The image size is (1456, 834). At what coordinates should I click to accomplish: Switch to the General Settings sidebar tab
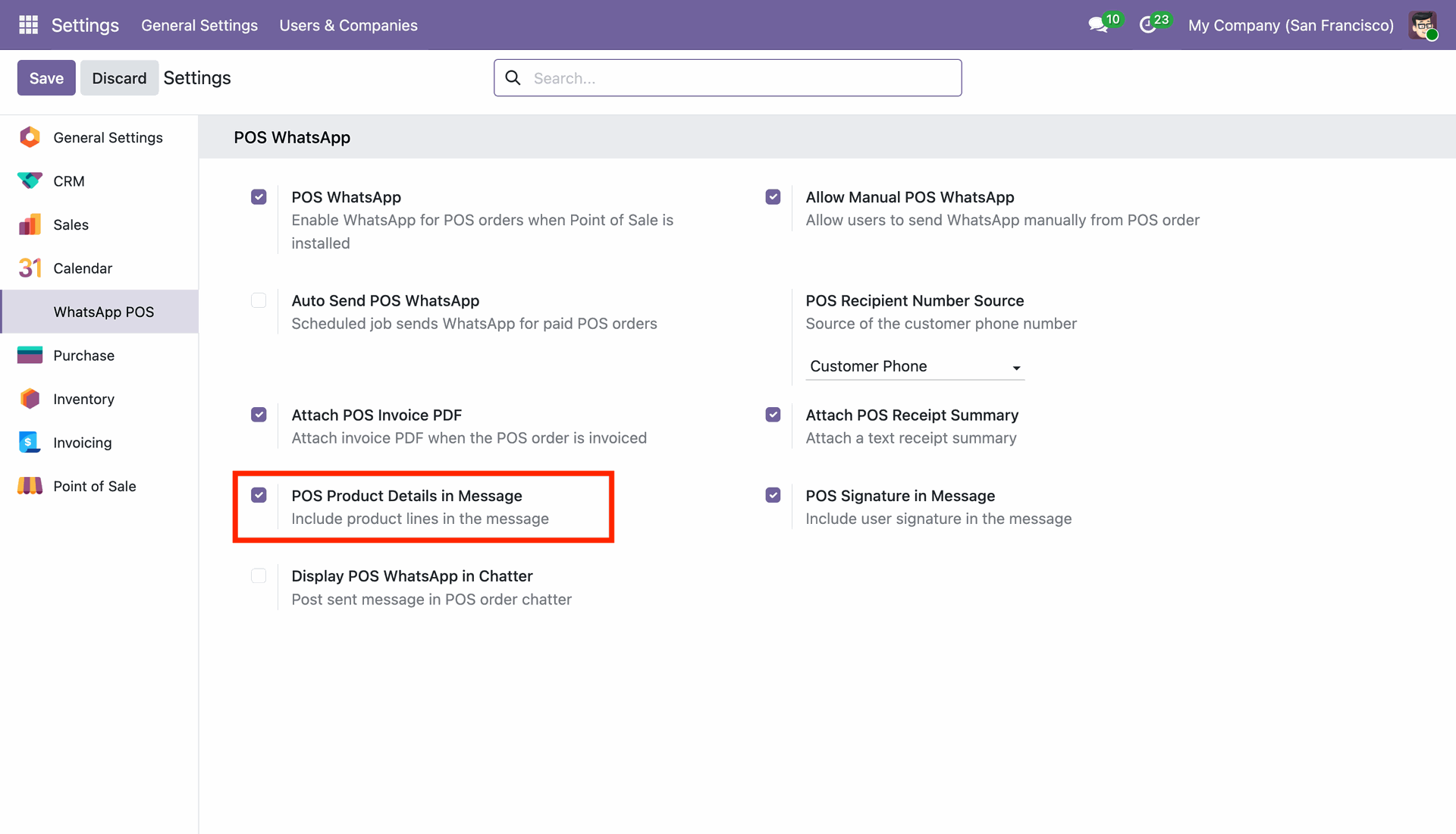click(99, 137)
